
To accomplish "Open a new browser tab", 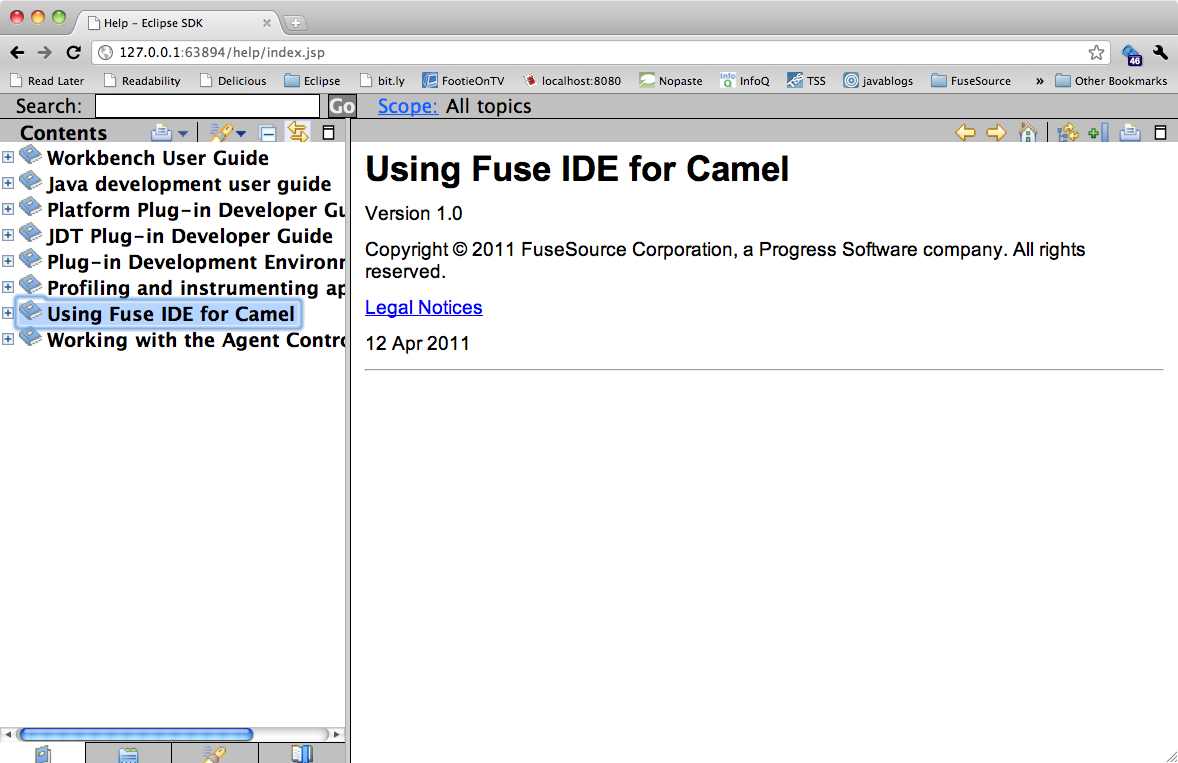I will 296,23.
